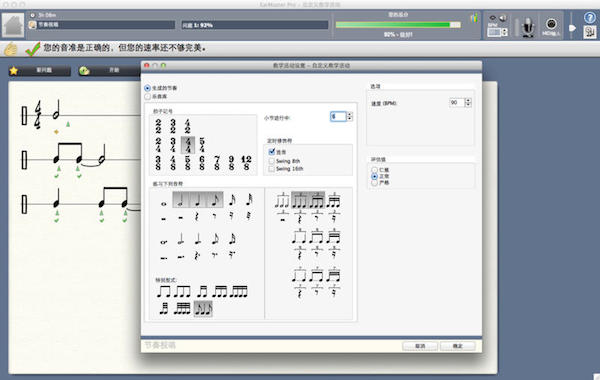Focus the BPM field showing 90

click(457, 103)
